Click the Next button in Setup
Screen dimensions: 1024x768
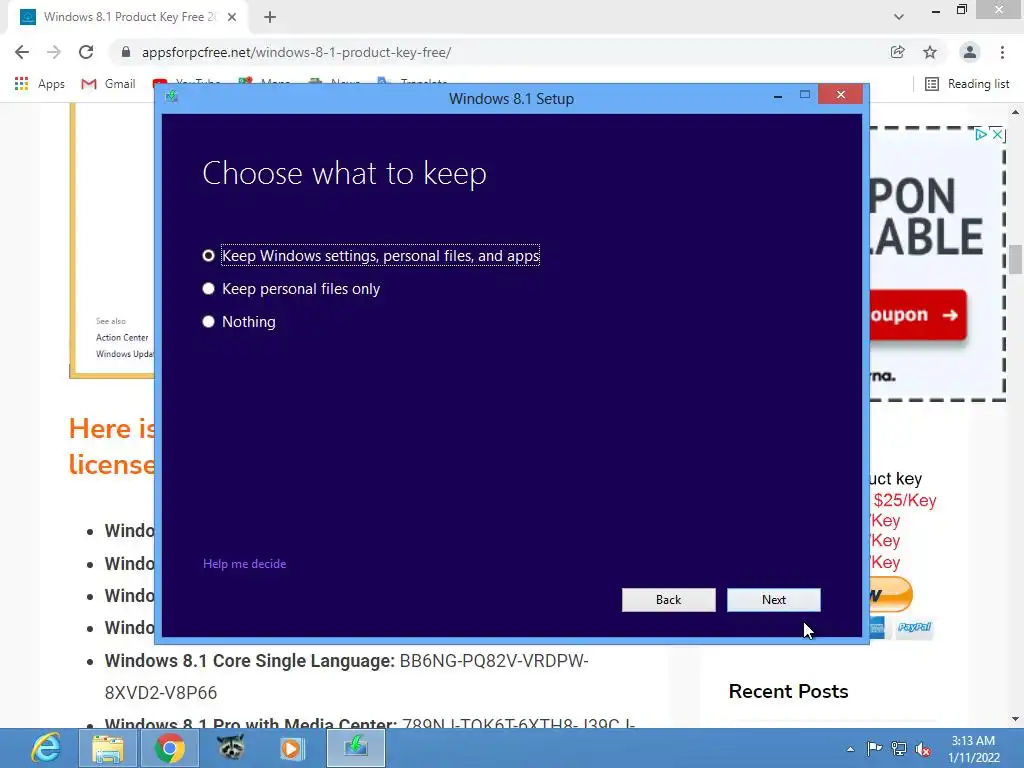(x=773, y=600)
